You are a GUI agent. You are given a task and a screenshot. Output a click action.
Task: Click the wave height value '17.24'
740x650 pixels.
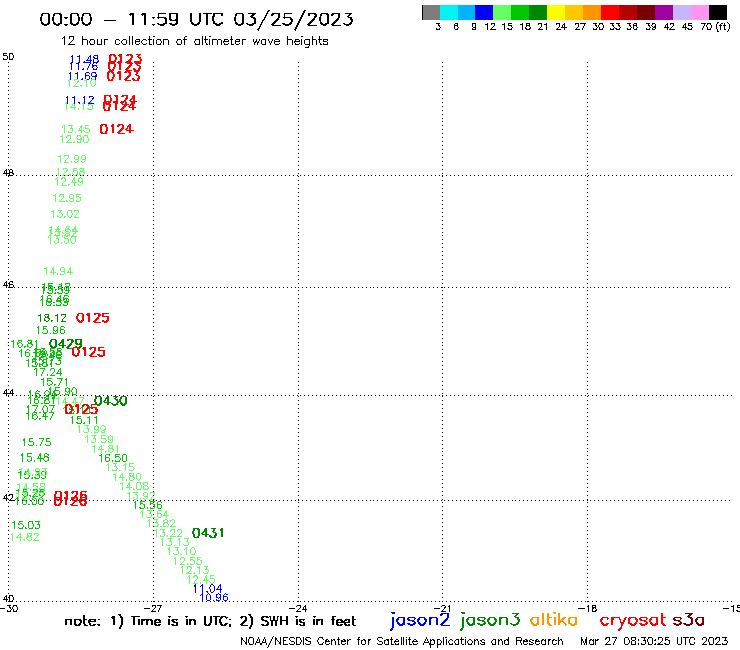point(48,372)
